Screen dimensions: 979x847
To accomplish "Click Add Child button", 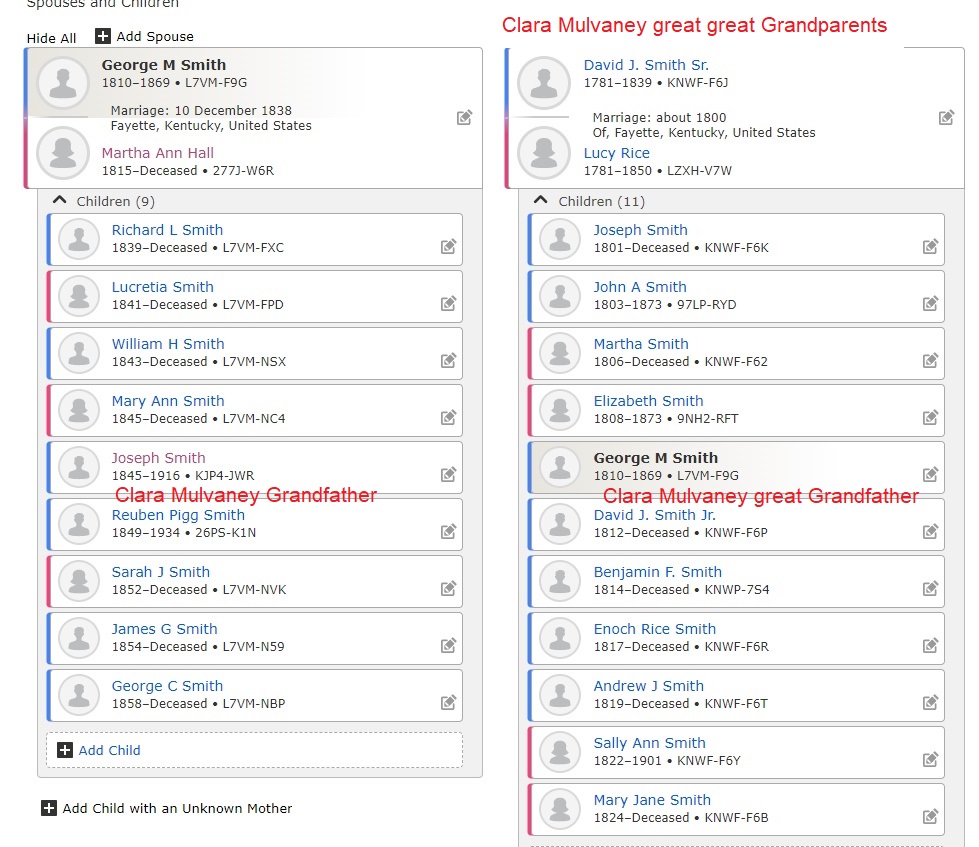I will click(x=254, y=750).
